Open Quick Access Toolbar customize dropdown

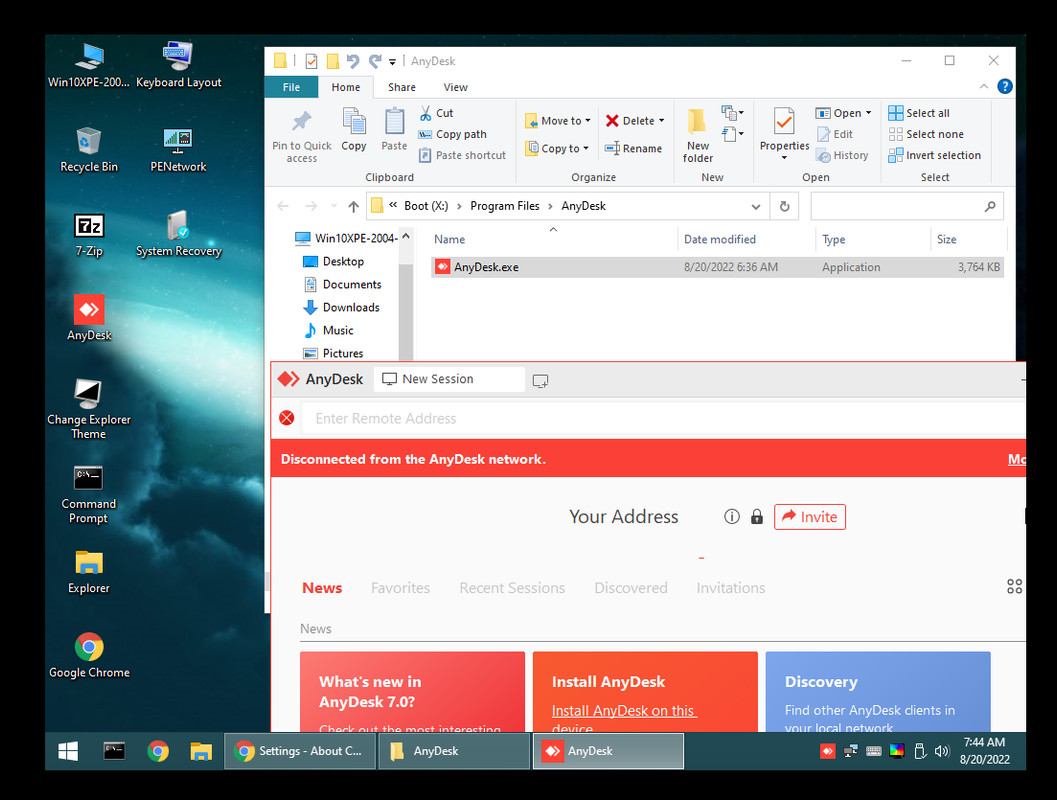[x=392, y=61]
